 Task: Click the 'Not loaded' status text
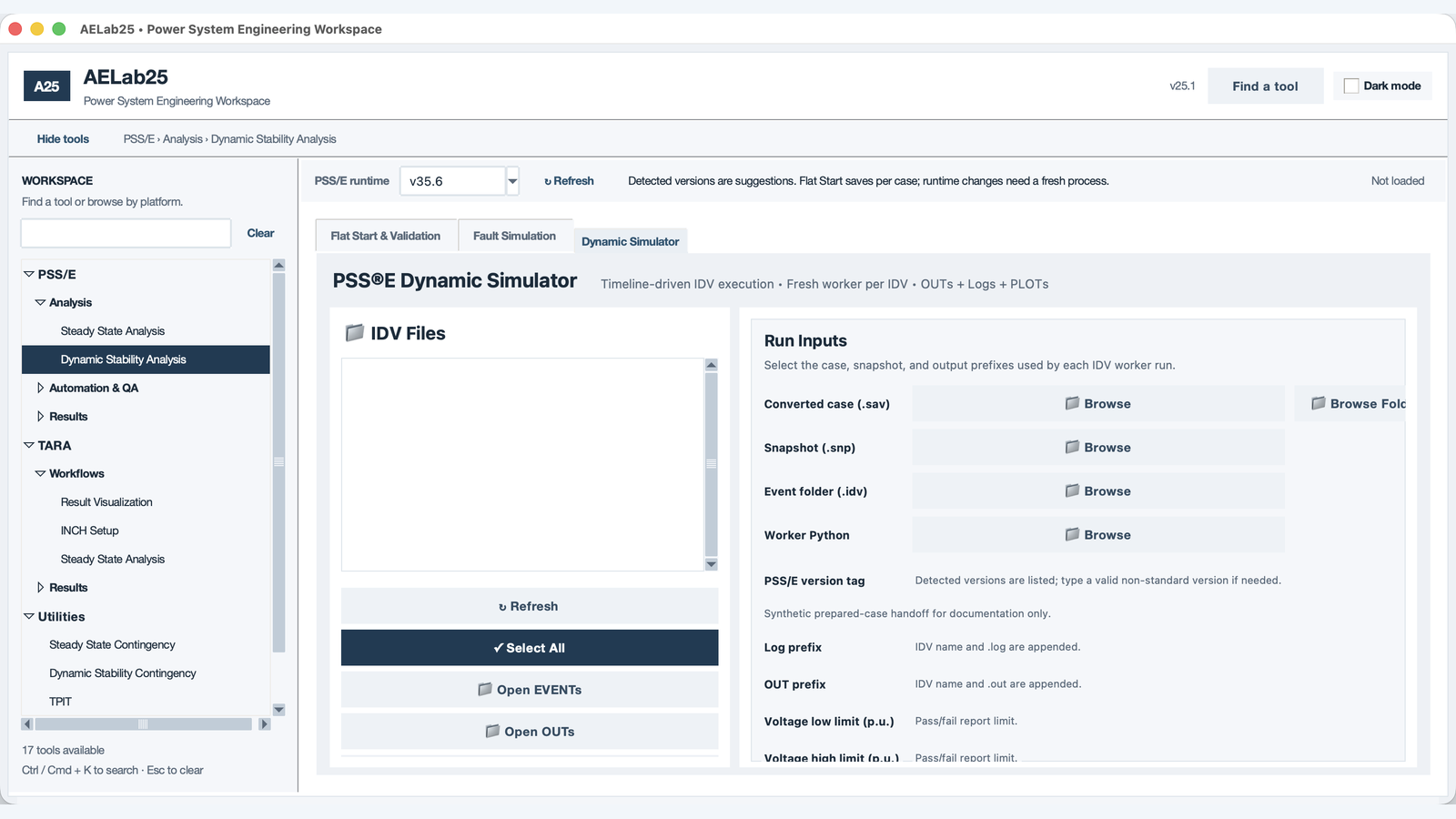point(1397,181)
